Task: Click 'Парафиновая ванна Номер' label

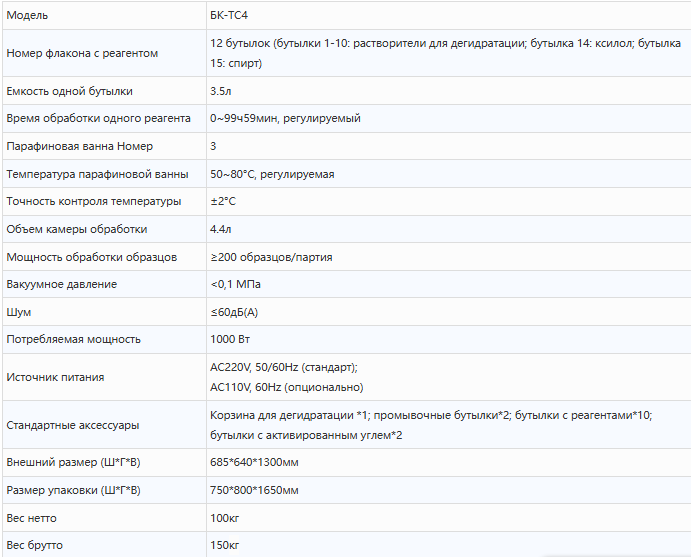Action: coord(80,146)
